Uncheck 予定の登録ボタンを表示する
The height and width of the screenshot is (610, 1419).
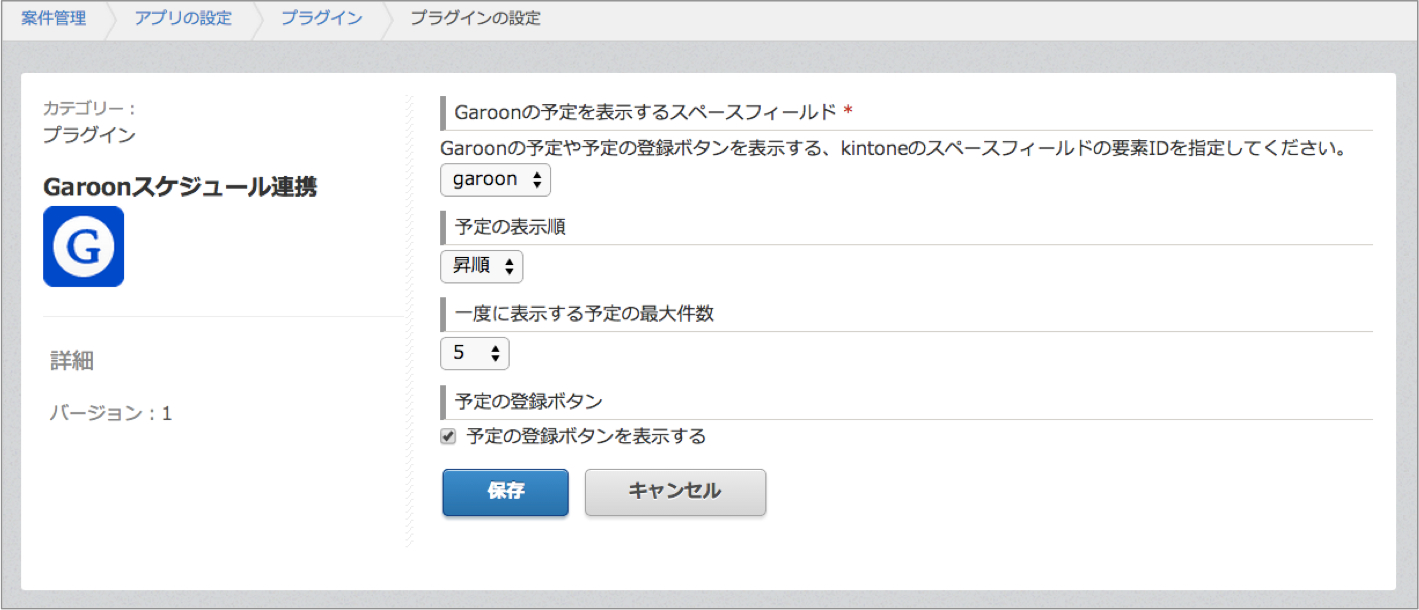[448, 436]
